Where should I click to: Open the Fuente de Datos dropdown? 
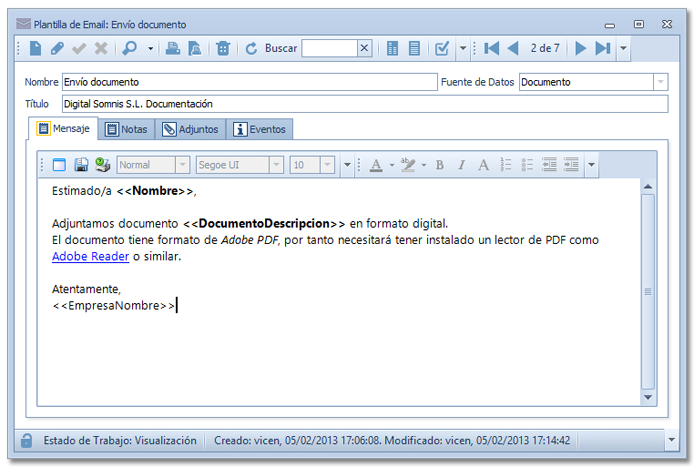point(660,82)
